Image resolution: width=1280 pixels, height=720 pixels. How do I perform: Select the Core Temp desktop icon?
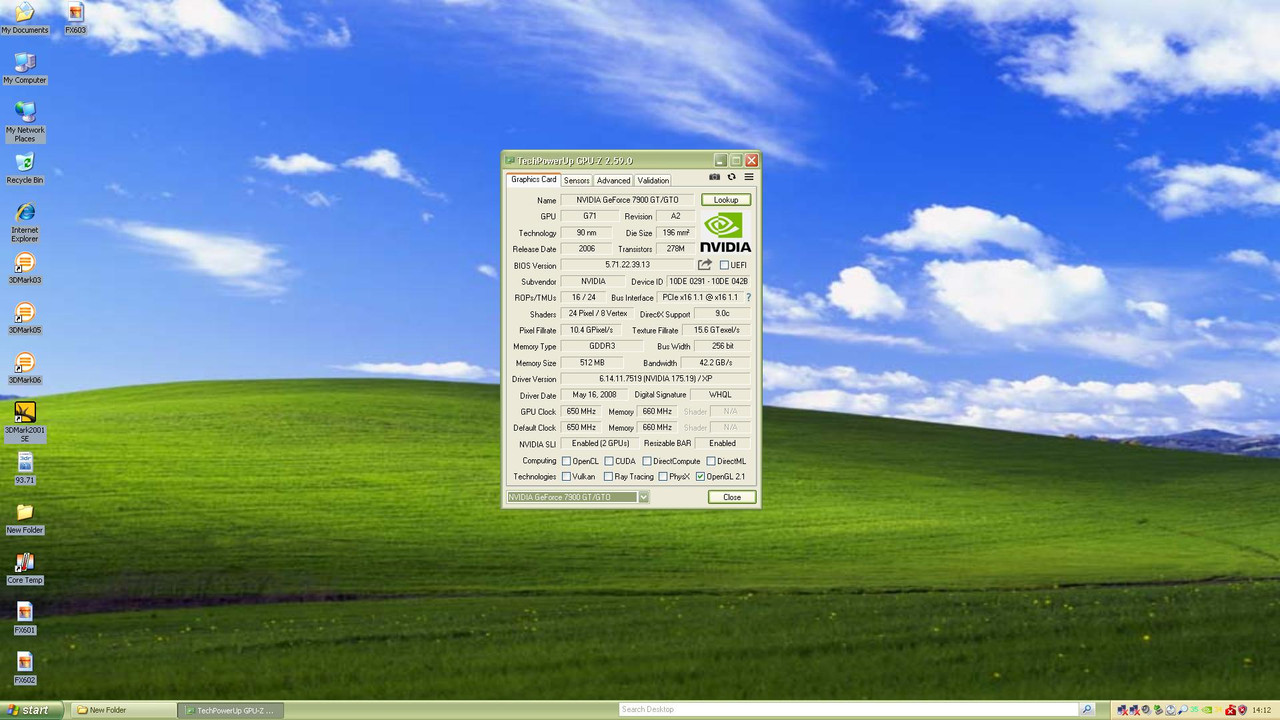point(25,569)
